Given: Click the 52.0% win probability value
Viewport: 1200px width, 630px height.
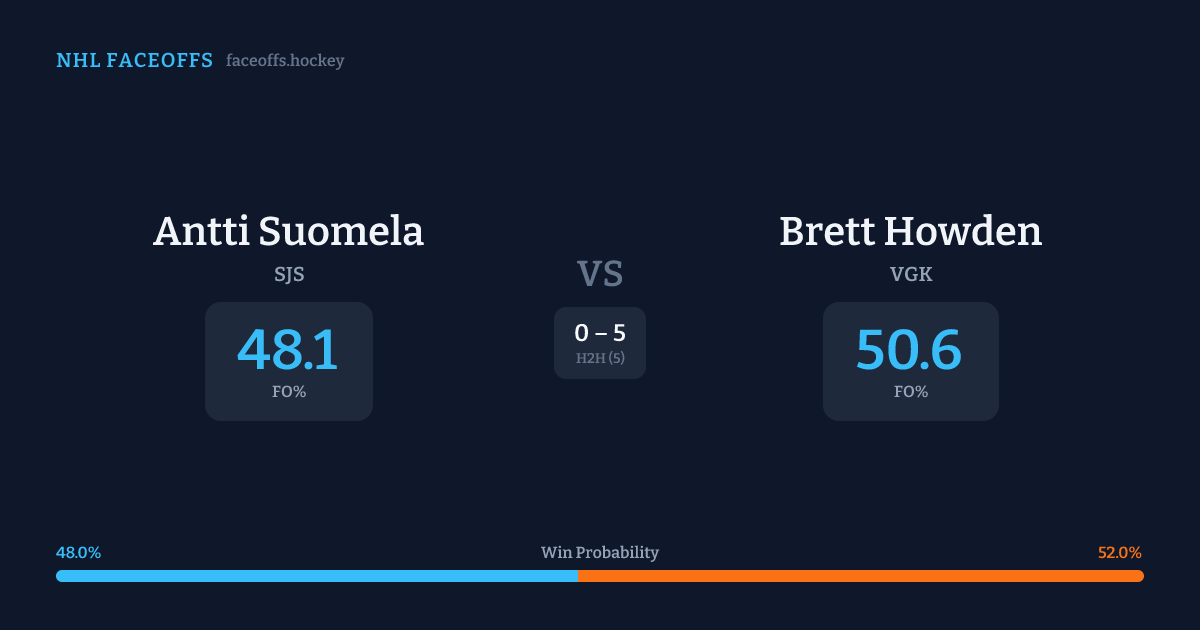Looking at the screenshot, I should pos(1119,552).
